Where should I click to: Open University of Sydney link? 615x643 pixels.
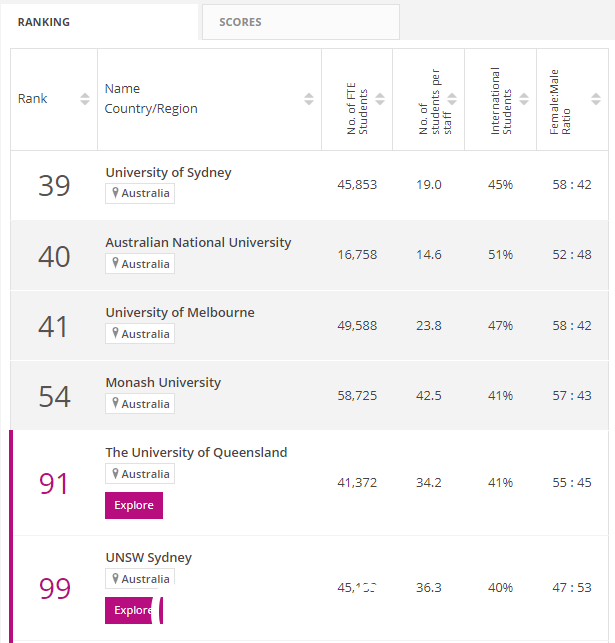[169, 173]
